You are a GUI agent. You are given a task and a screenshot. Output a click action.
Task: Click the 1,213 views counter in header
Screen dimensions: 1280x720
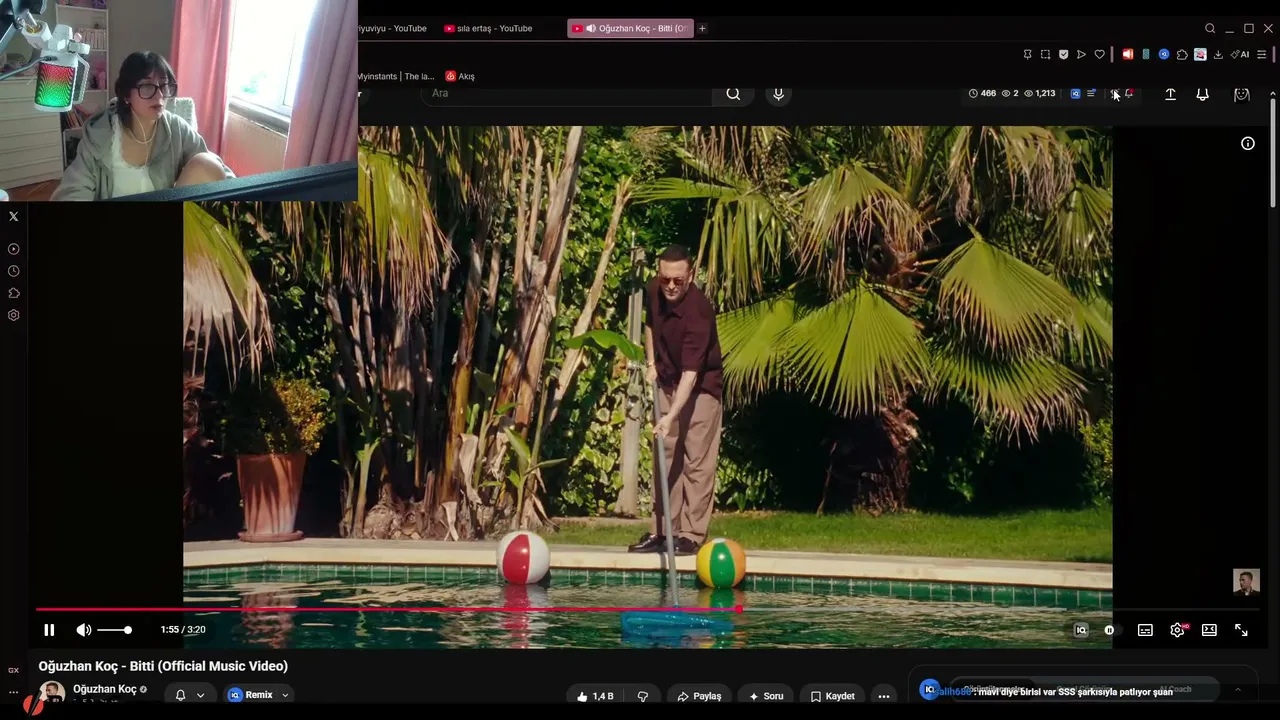[1040, 93]
